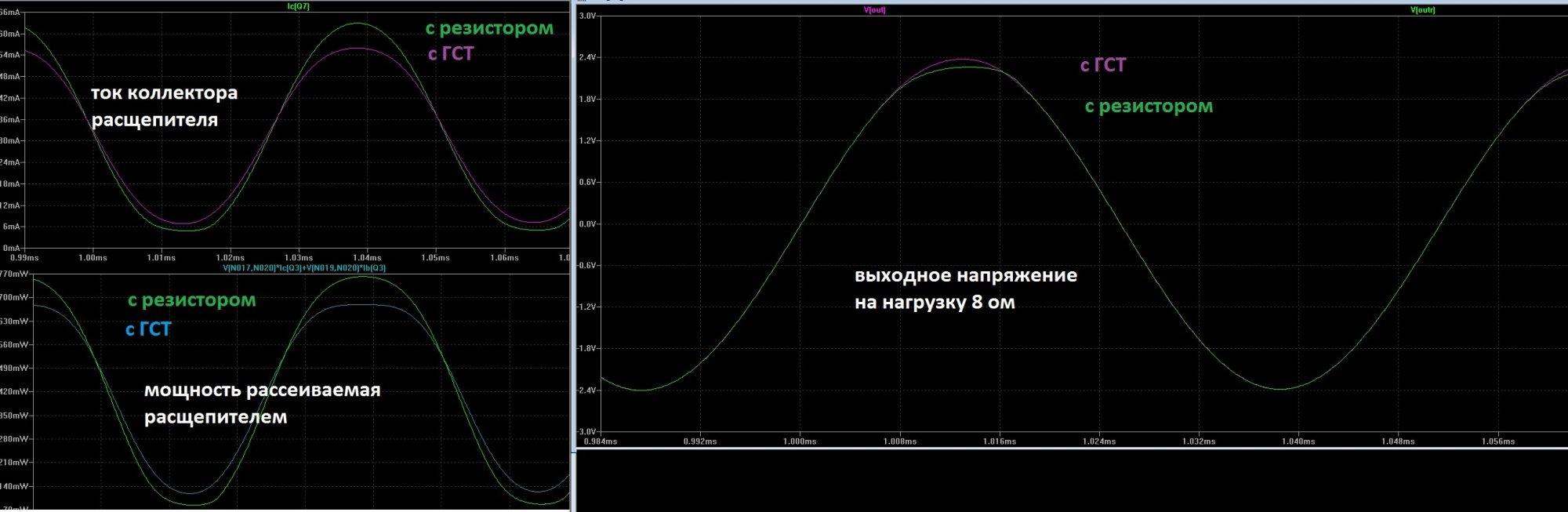1568x512 pixels.
Task: Click the 1.008ms time axis label
Action: (899, 441)
